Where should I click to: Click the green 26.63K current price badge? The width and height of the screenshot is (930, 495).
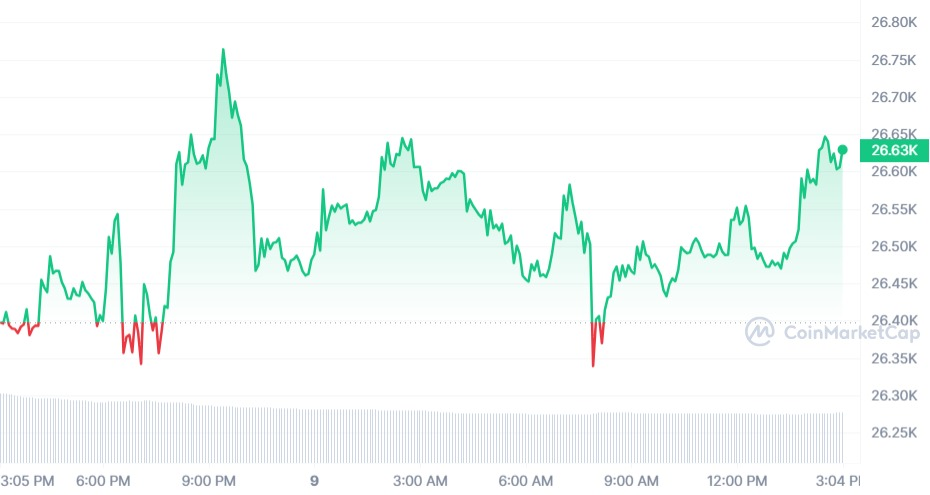894,151
